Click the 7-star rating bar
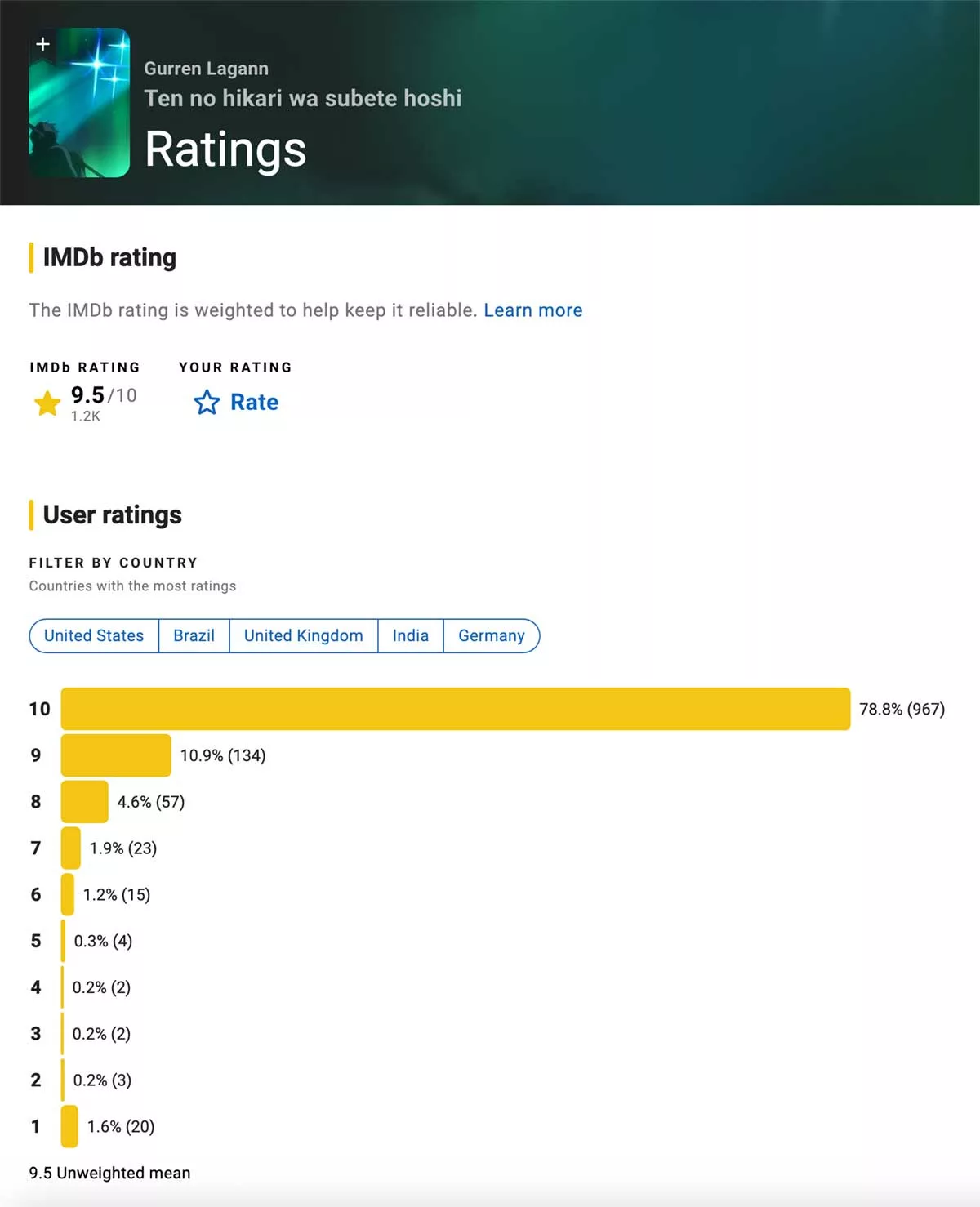 click(x=71, y=848)
